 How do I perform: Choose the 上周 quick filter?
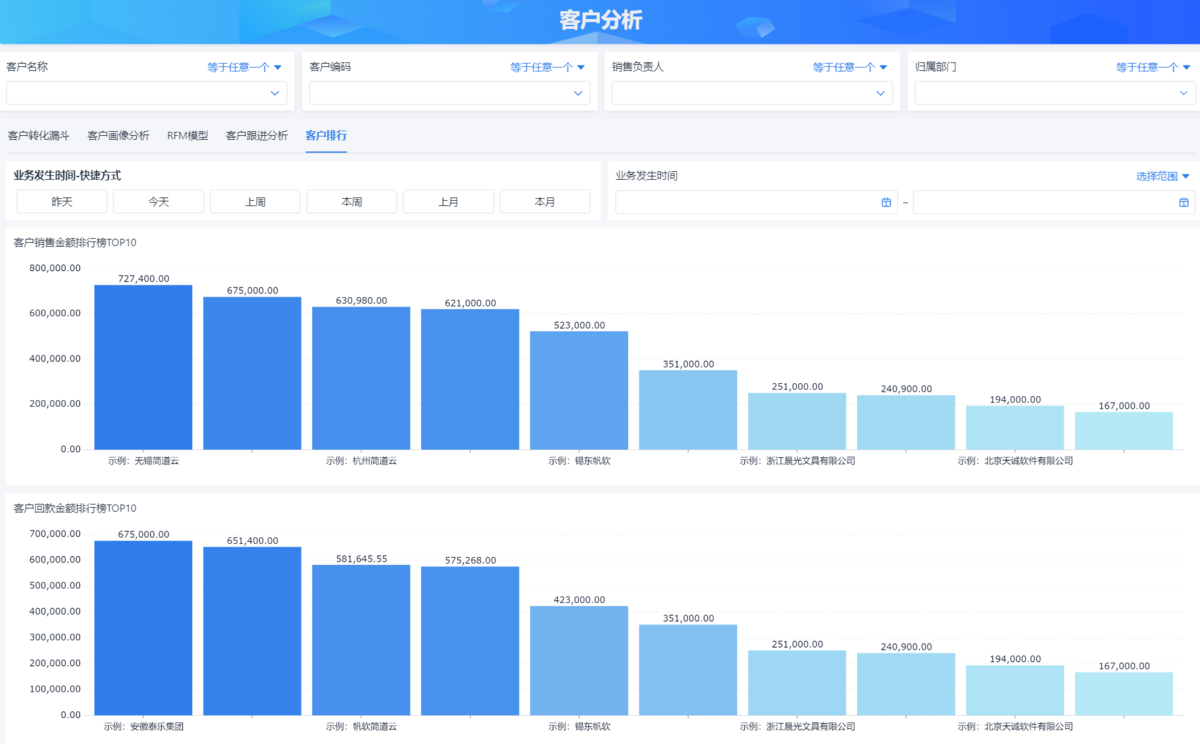click(255, 202)
